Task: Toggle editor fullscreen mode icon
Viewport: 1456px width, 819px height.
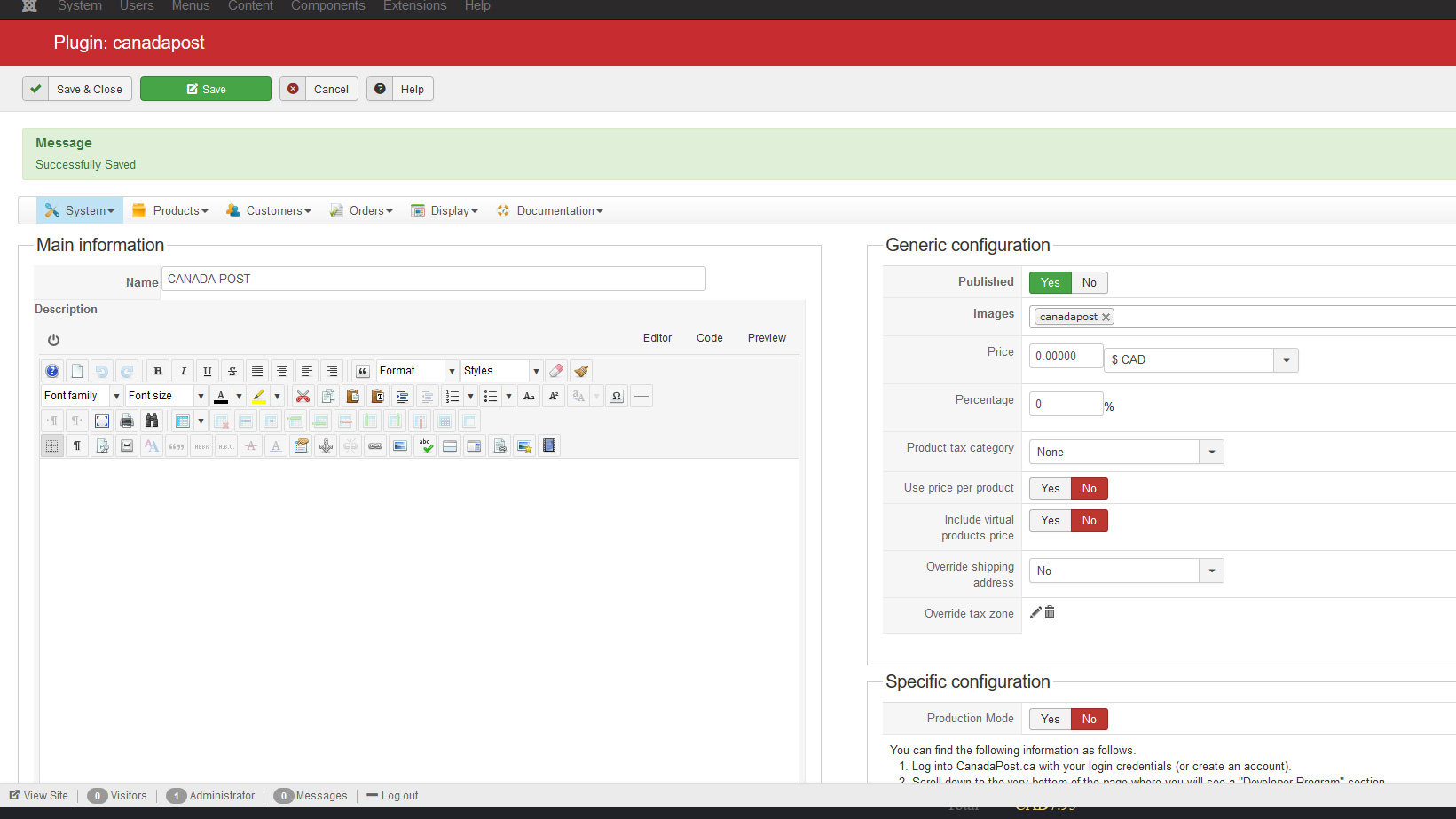Action: pyautogui.click(x=102, y=421)
